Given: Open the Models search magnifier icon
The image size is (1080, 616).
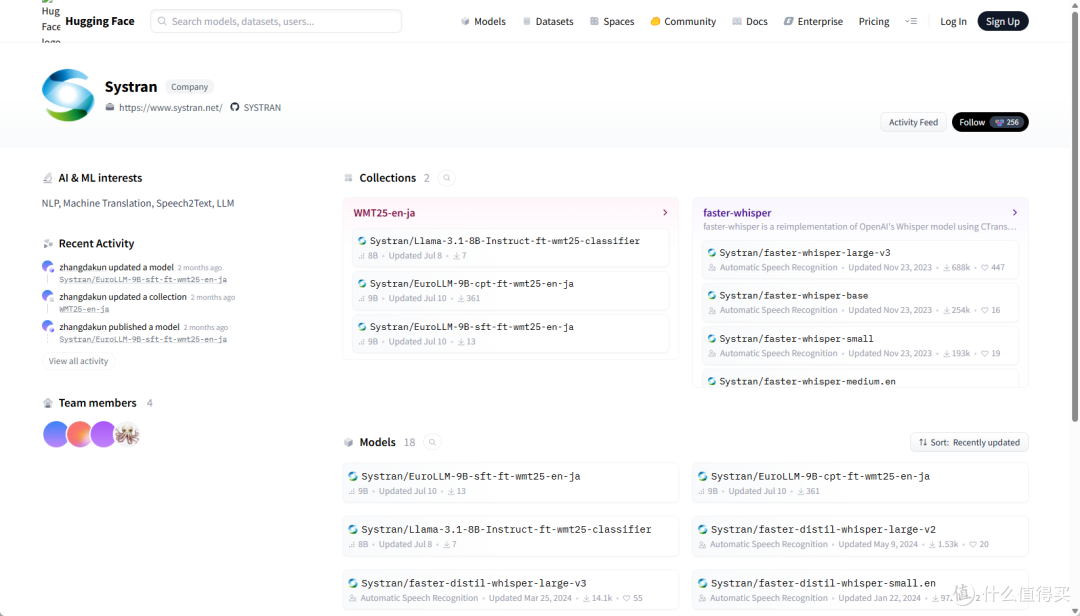Looking at the screenshot, I should coord(432,442).
